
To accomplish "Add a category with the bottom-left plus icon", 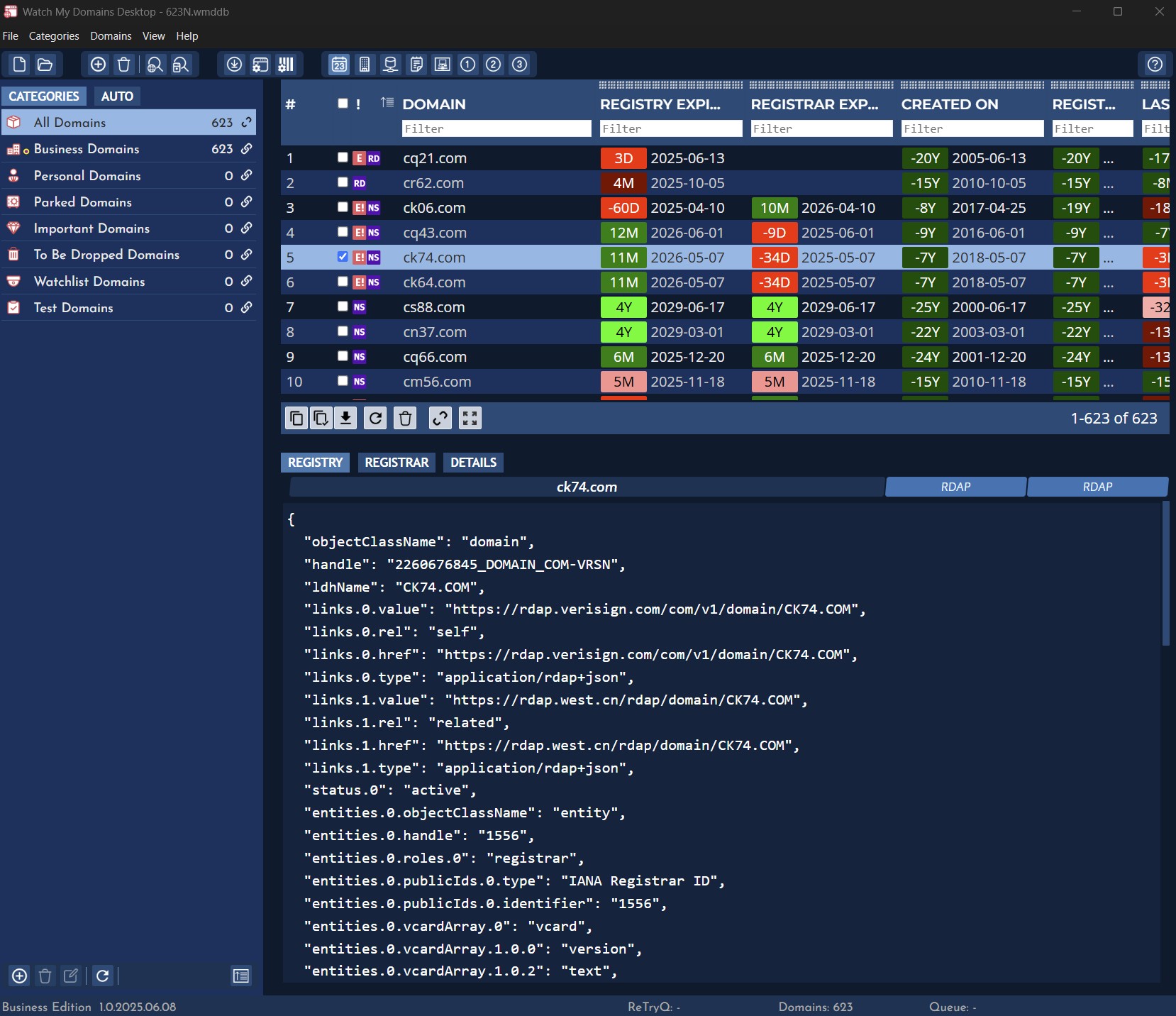I will click(20, 976).
